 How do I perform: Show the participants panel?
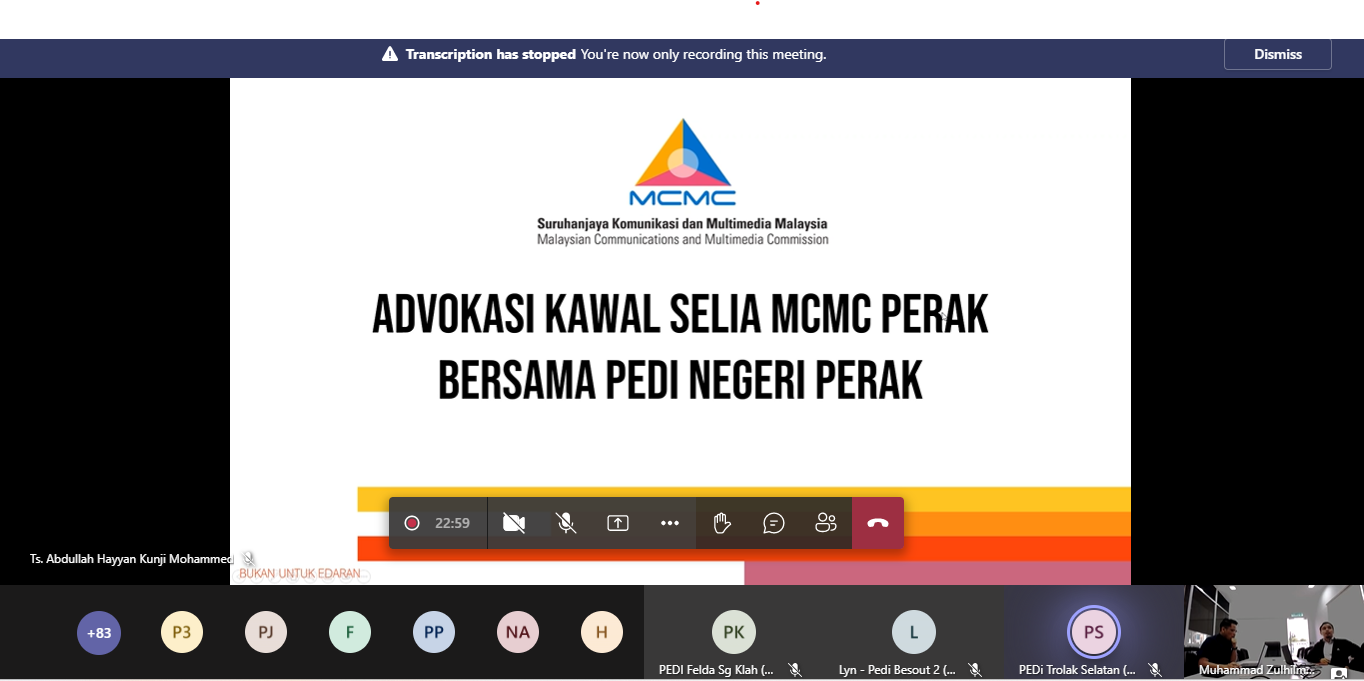click(826, 523)
